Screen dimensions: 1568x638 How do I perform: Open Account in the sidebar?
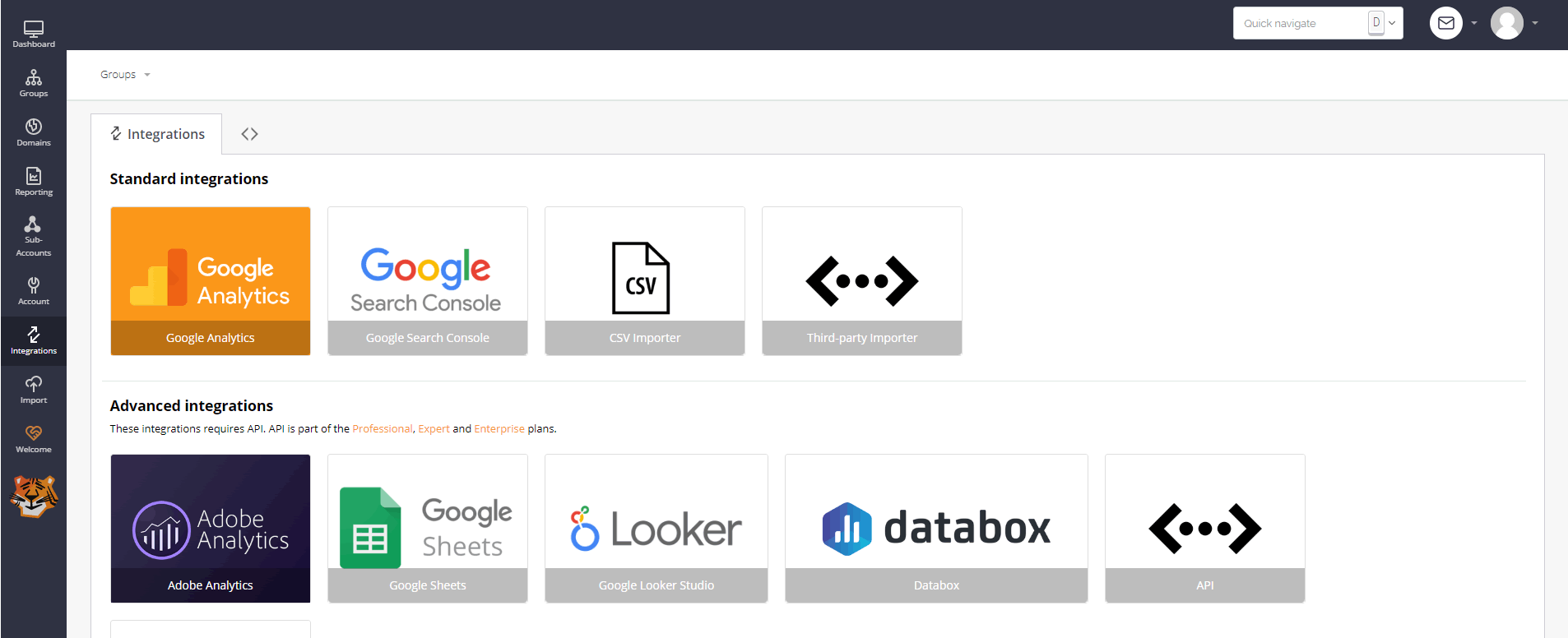pos(34,291)
